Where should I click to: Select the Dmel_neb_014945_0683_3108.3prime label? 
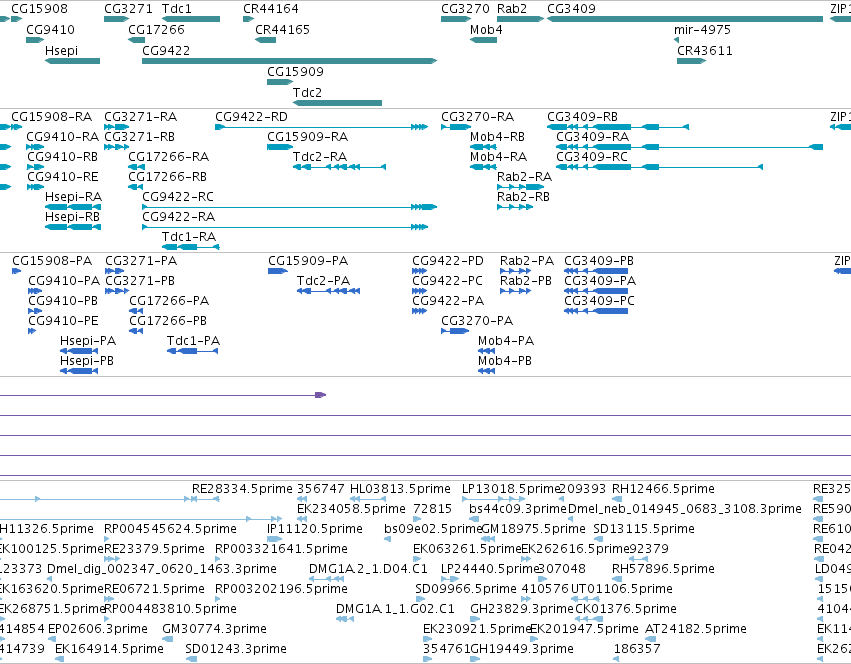685,509
